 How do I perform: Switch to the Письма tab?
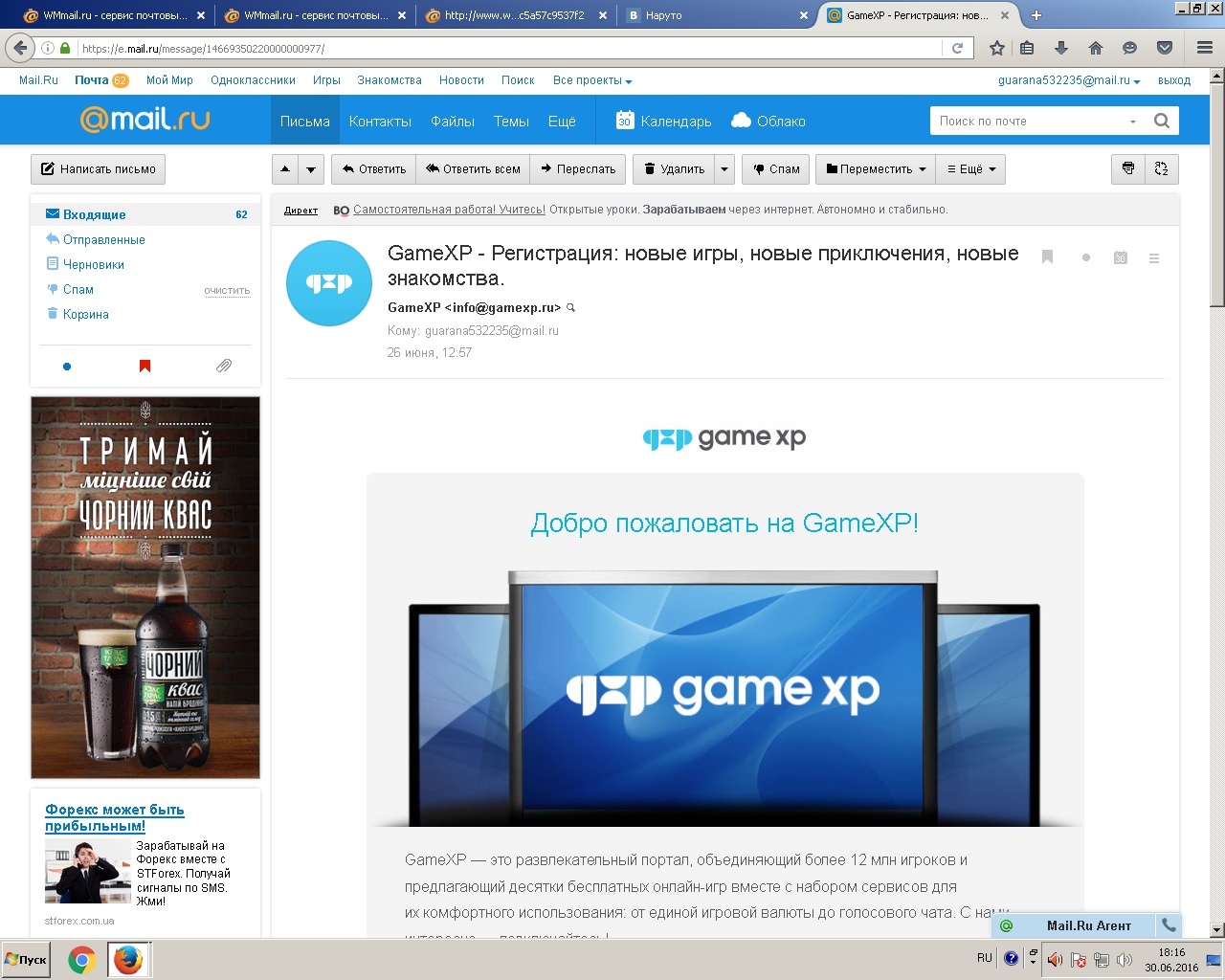tap(305, 121)
